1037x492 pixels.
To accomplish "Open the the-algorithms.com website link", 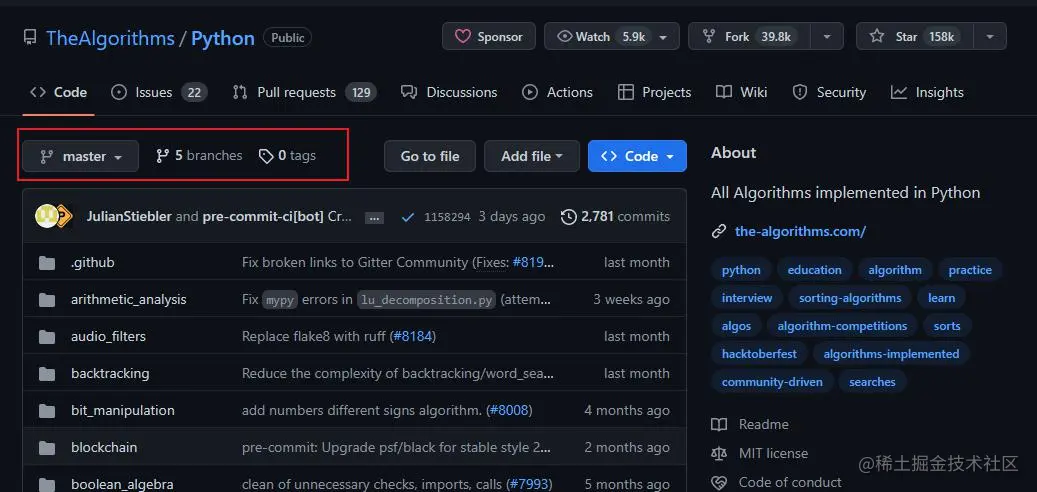I will click(x=800, y=231).
